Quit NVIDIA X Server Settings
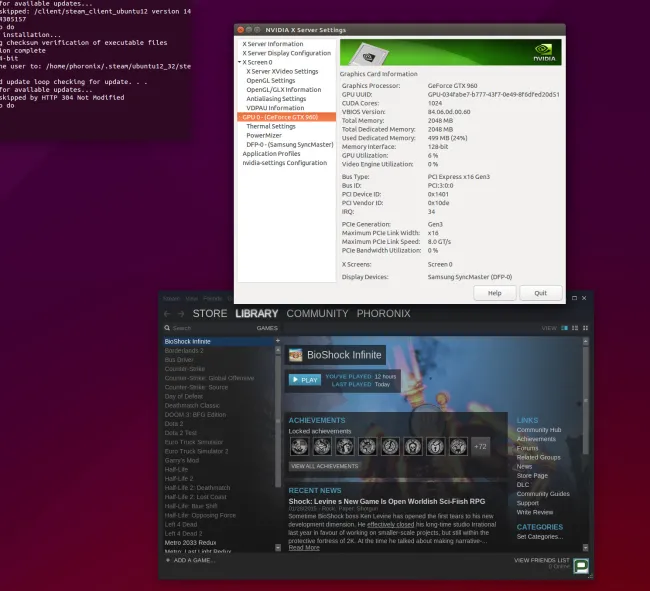This screenshot has width=650, height=591. click(541, 293)
